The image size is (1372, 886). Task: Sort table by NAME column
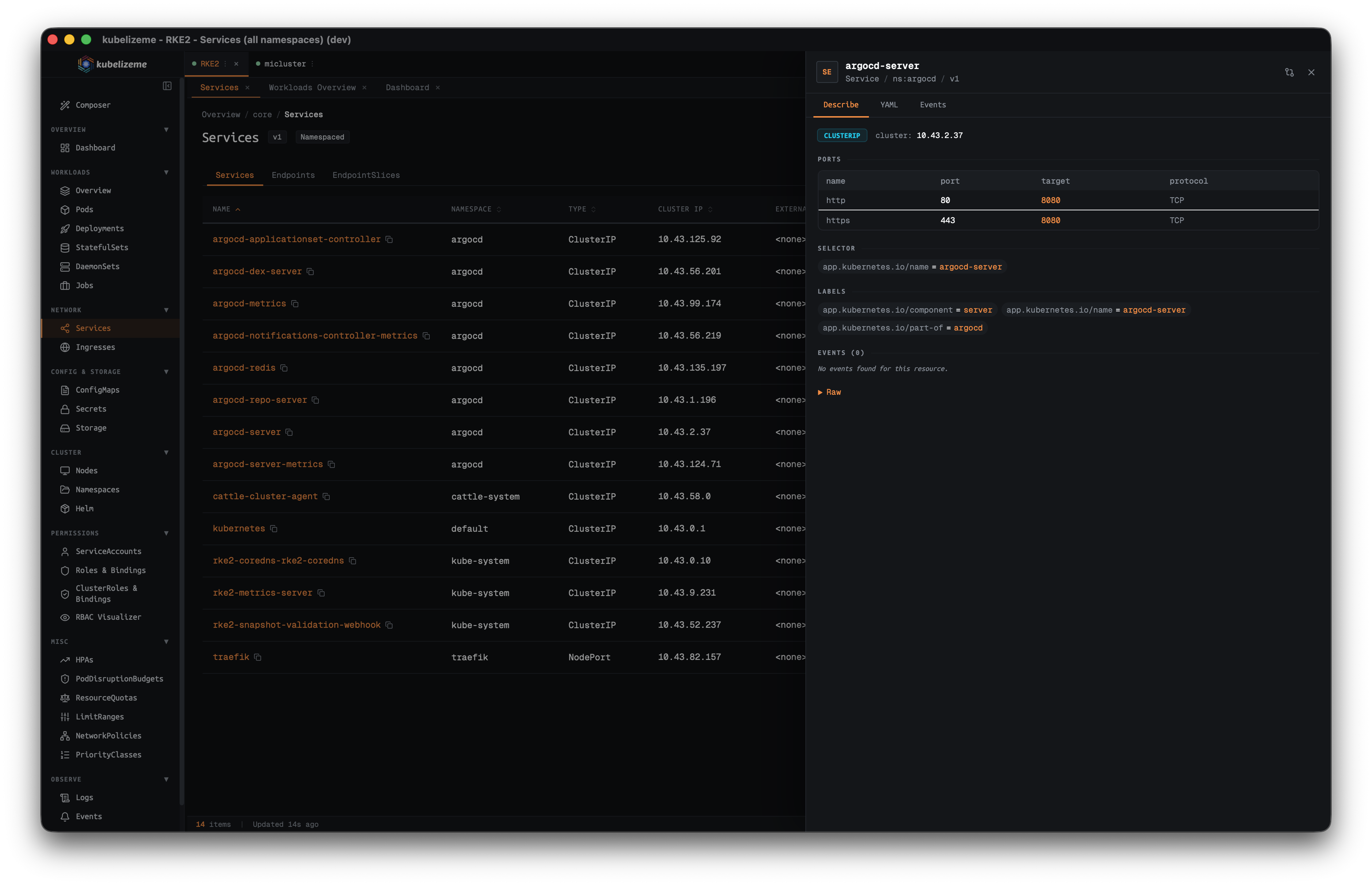tap(227, 209)
